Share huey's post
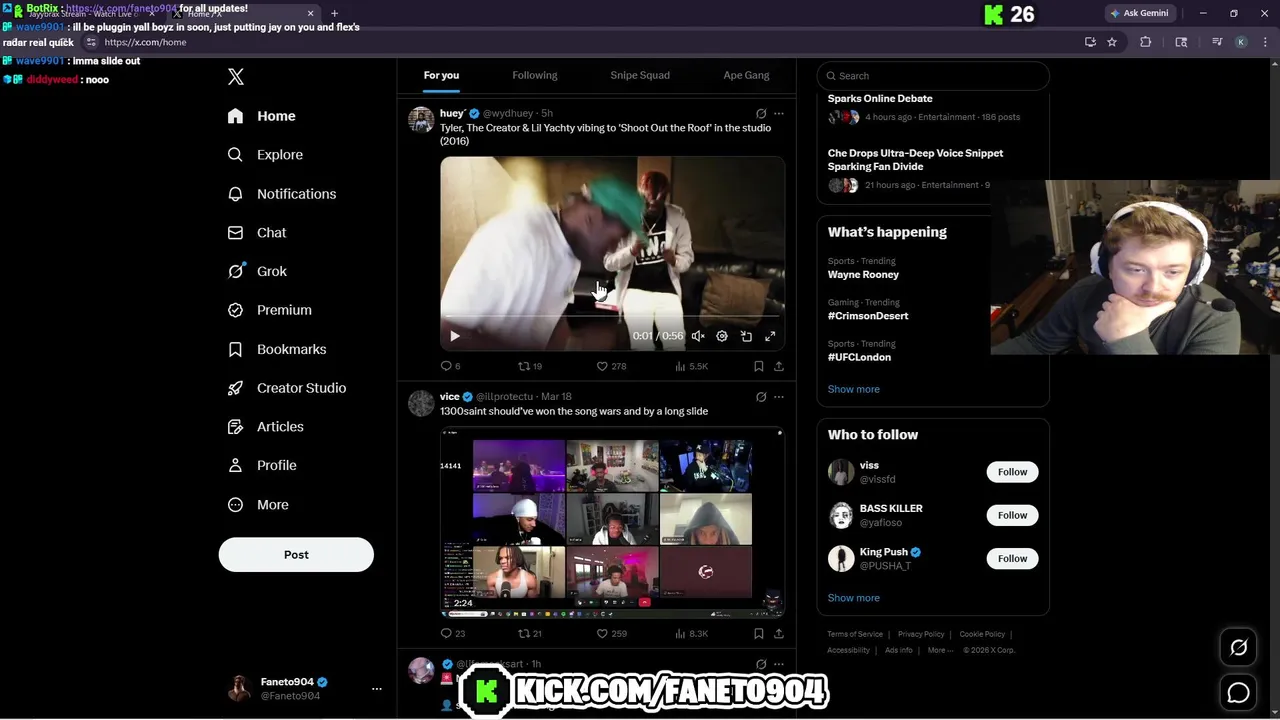The height and width of the screenshot is (720, 1280). [x=779, y=366]
